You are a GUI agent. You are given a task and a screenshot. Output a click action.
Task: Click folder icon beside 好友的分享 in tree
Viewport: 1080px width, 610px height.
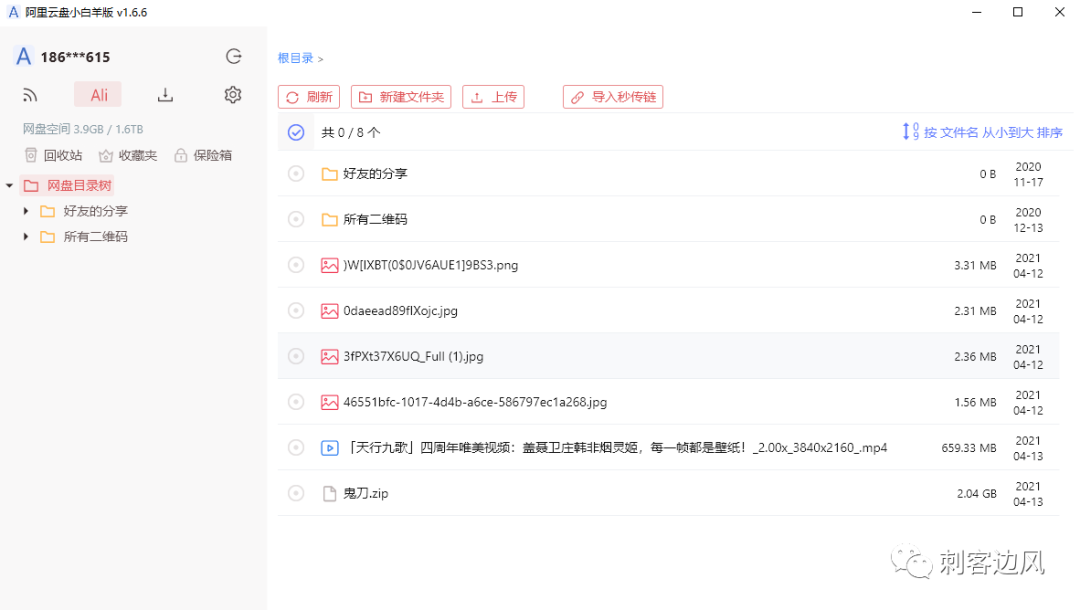(48, 211)
